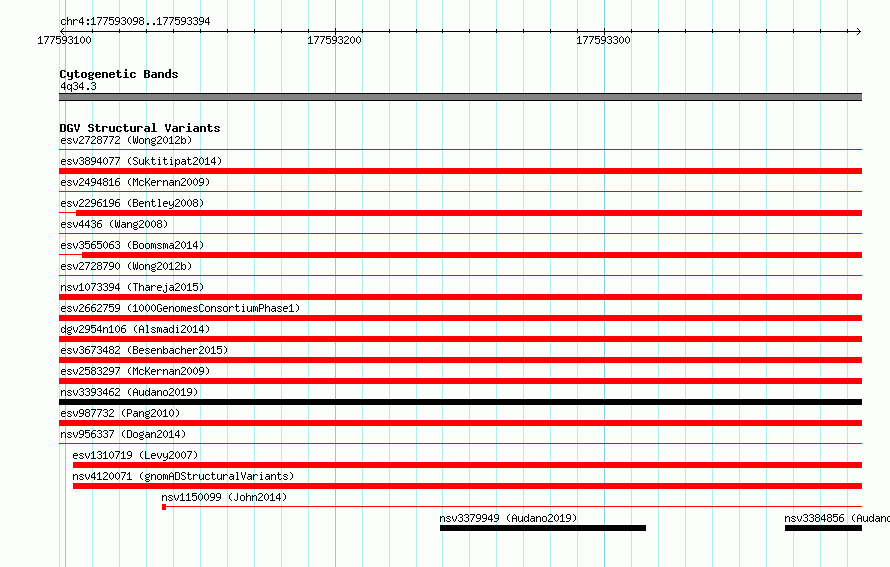Click the nsv3393462 (Audano2019) variant label

point(129,392)
